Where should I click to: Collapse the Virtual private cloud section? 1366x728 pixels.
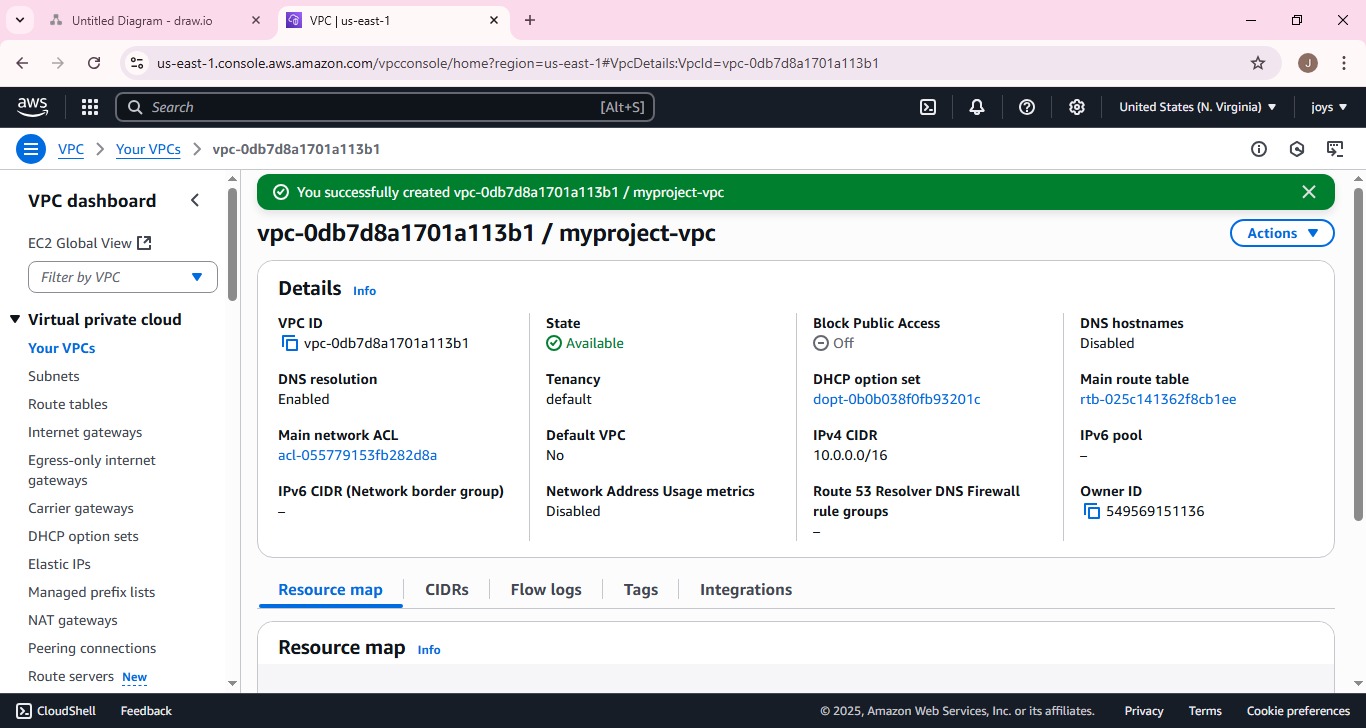(15, 320)
